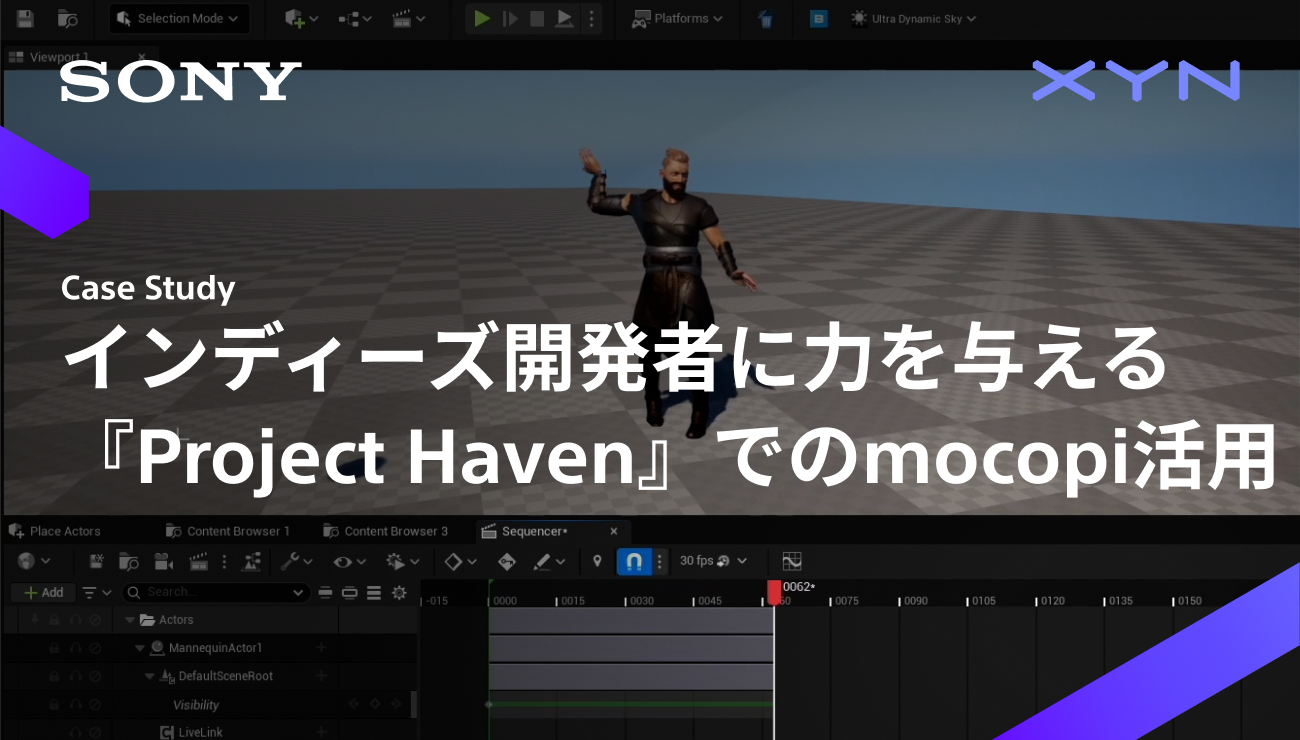This screenshot has width=1300, height=740.
Task: Click the Sequencer track search field
Action: point(214,593)
